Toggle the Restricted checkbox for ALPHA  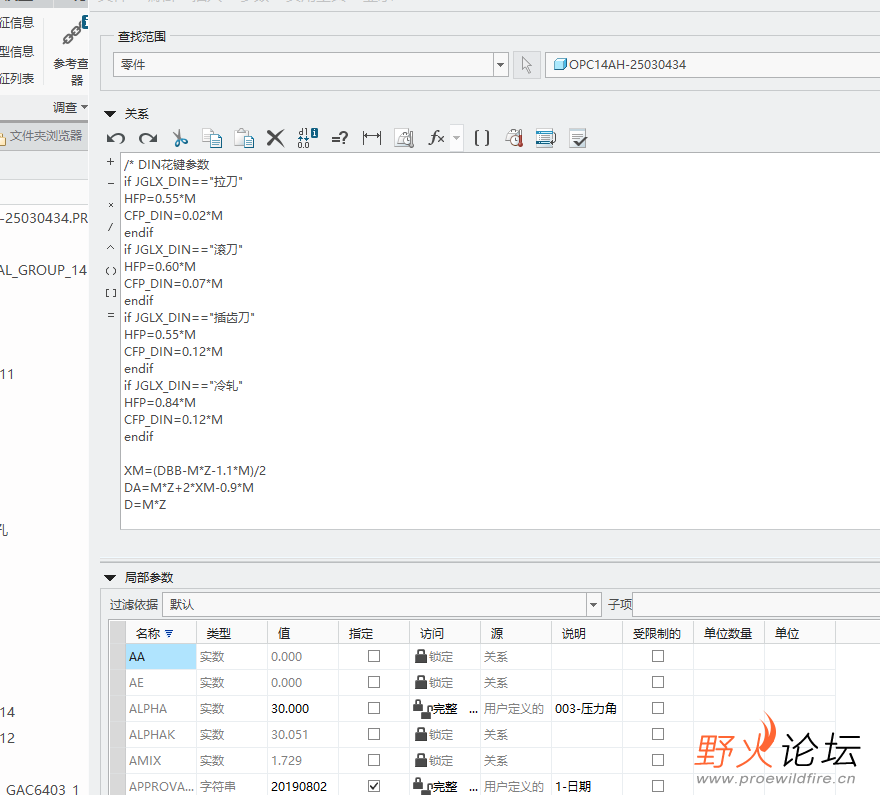(658, 708)
